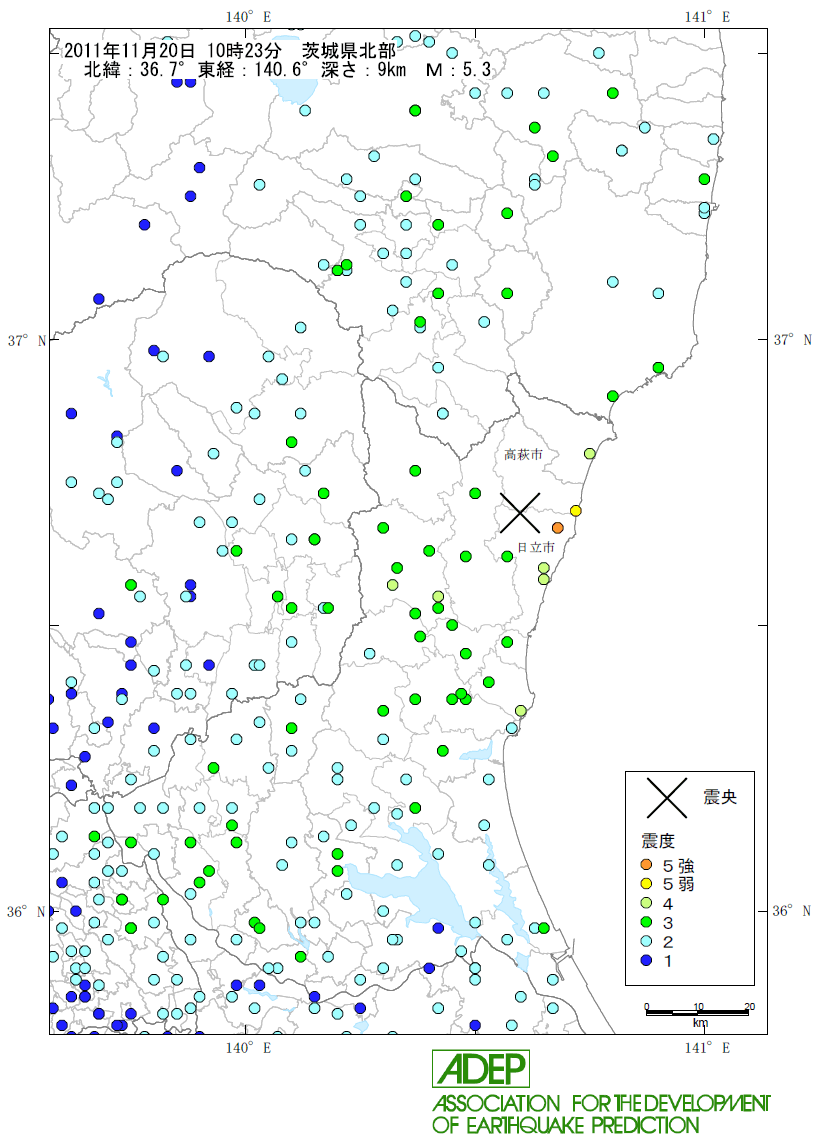Click the date line 2011年11月20日 10時23分
The image size is (817, 1140).
(x=172, y=51)
